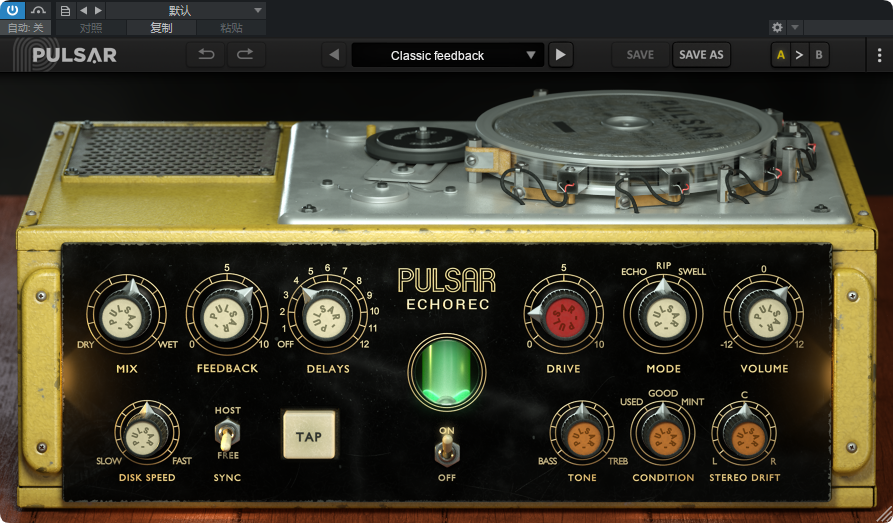Click the WET label on the MIX knob
This screenshot has height=523, width=893.
click(168, 345)
